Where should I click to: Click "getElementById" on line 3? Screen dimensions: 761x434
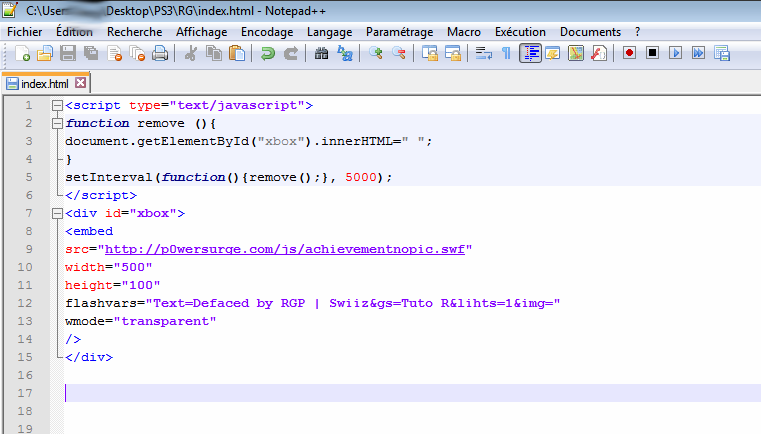click(193, 141)
